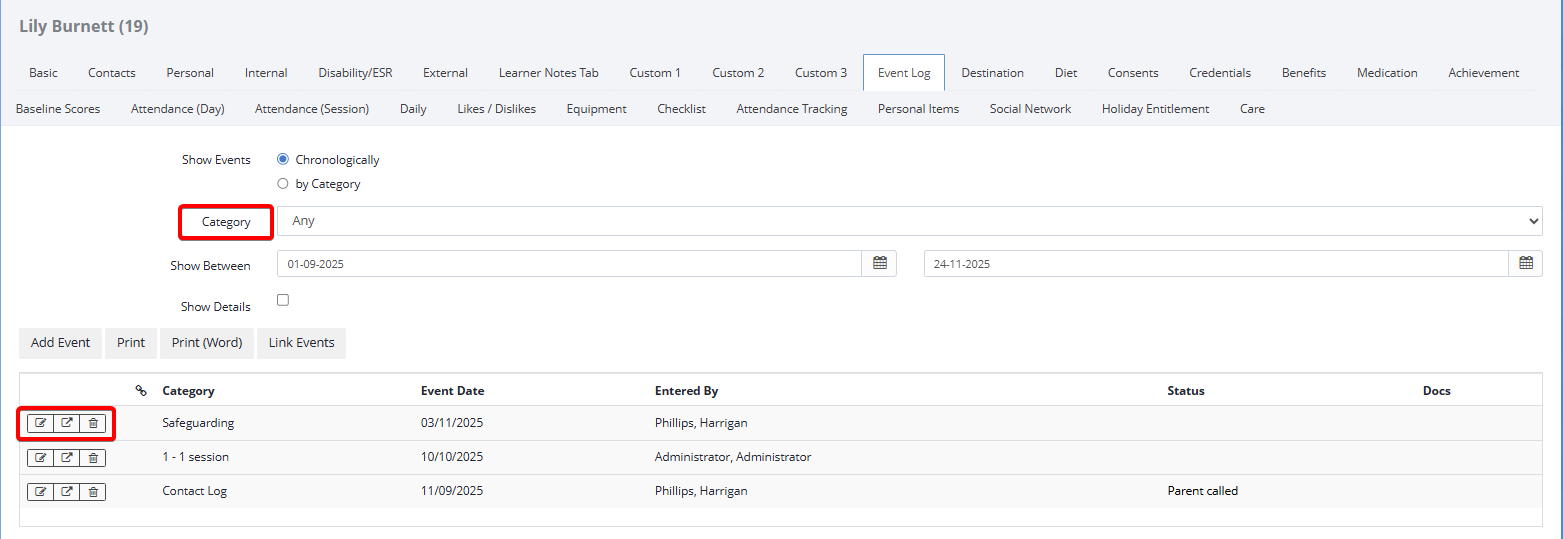Viewport: 1563px width, 539px height.
Task: Click the end date field 24-11-2025
Action: pyautogui.click(x=1216, y=263)
